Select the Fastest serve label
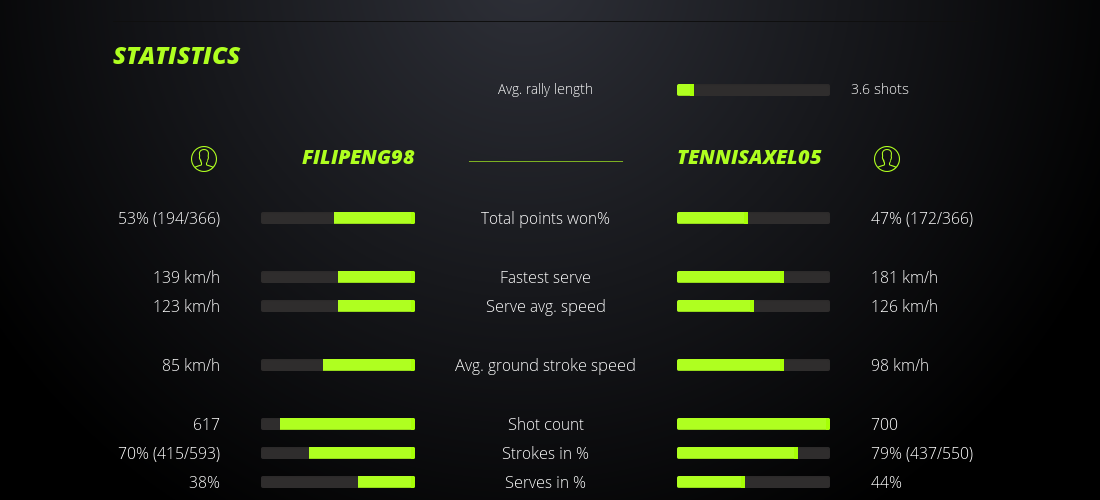This screenshot has width=1100, height=500. 545,277
